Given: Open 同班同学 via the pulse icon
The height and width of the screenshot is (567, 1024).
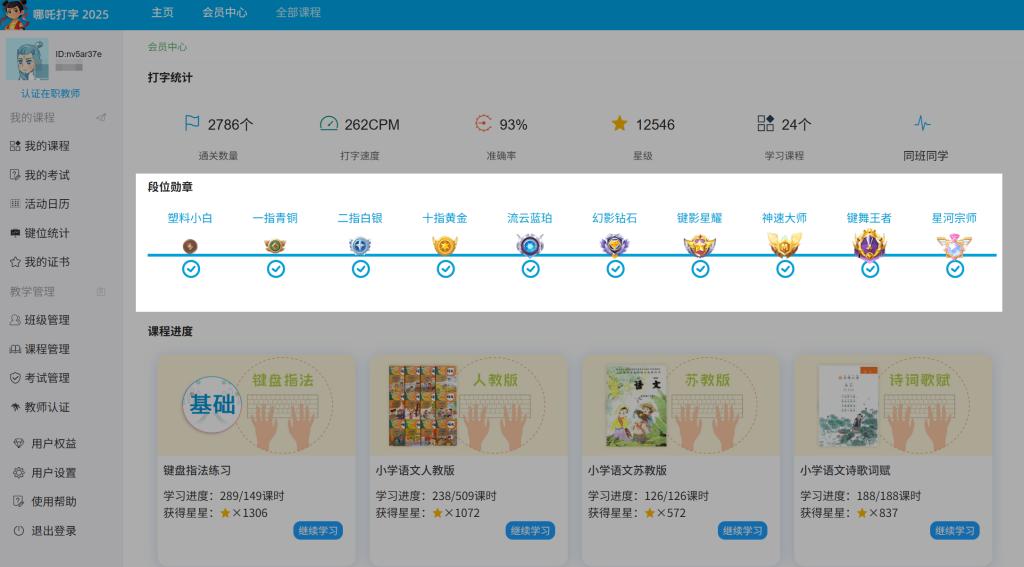Looking at the screenshot, I should click(922, 124).
